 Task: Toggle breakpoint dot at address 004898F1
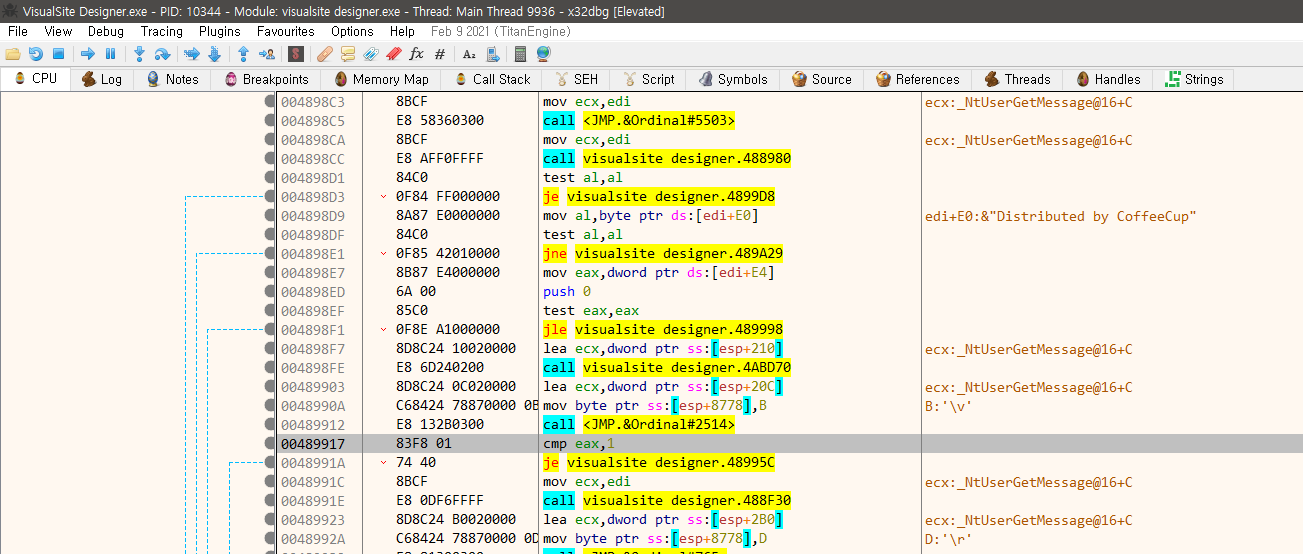tap(270, 330)
